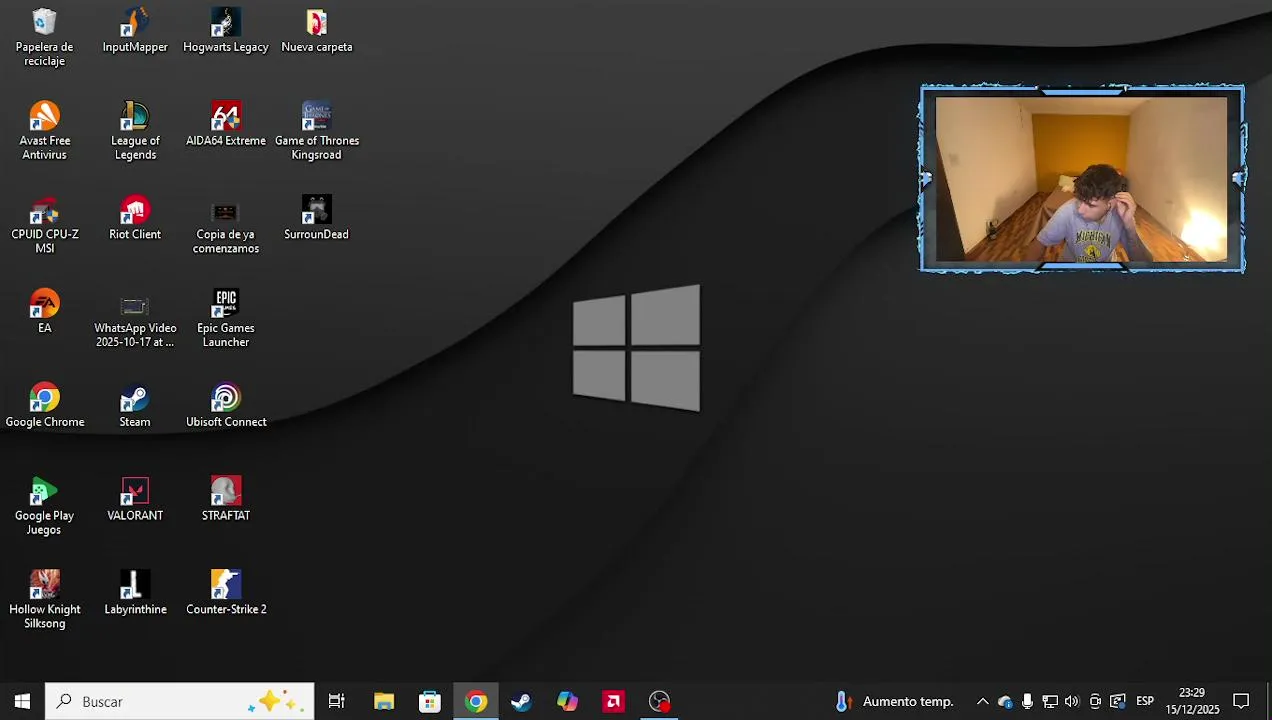This screenshot has width=1272, height=720.
Task: Select the Labyrinthine desktop shortcut
Action: pyautogui.click(x=135, y=594)
